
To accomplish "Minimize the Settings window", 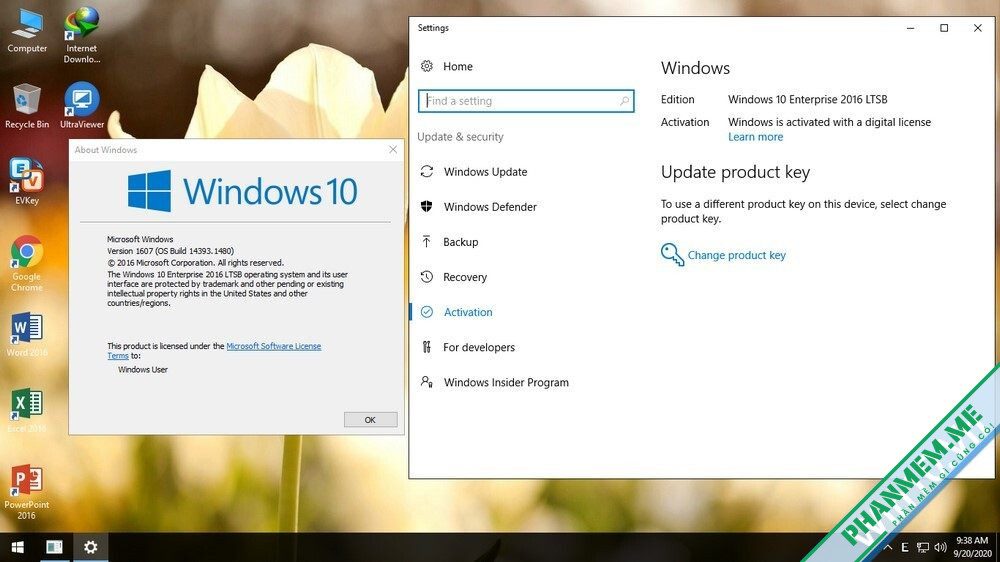I will coord(911,28).
